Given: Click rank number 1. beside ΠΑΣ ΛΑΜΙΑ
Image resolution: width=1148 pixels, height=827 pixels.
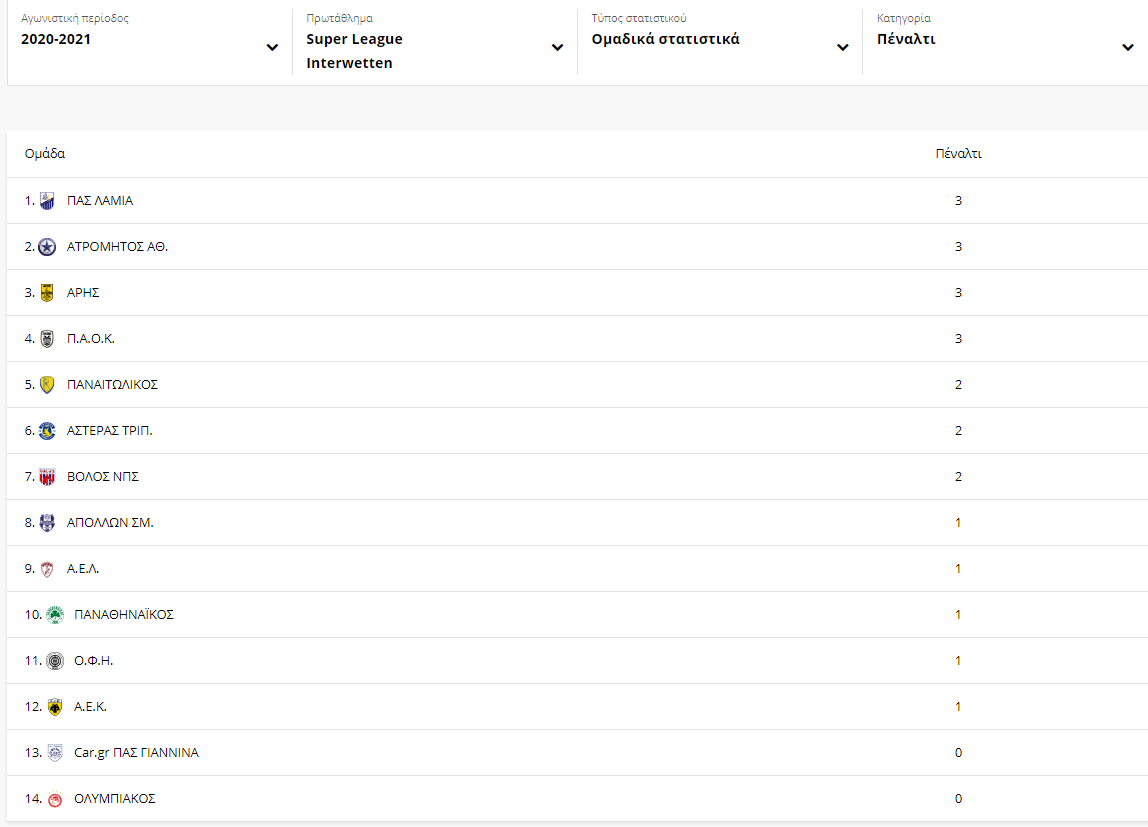Looking at the screenshot, I should click(29, 201).
